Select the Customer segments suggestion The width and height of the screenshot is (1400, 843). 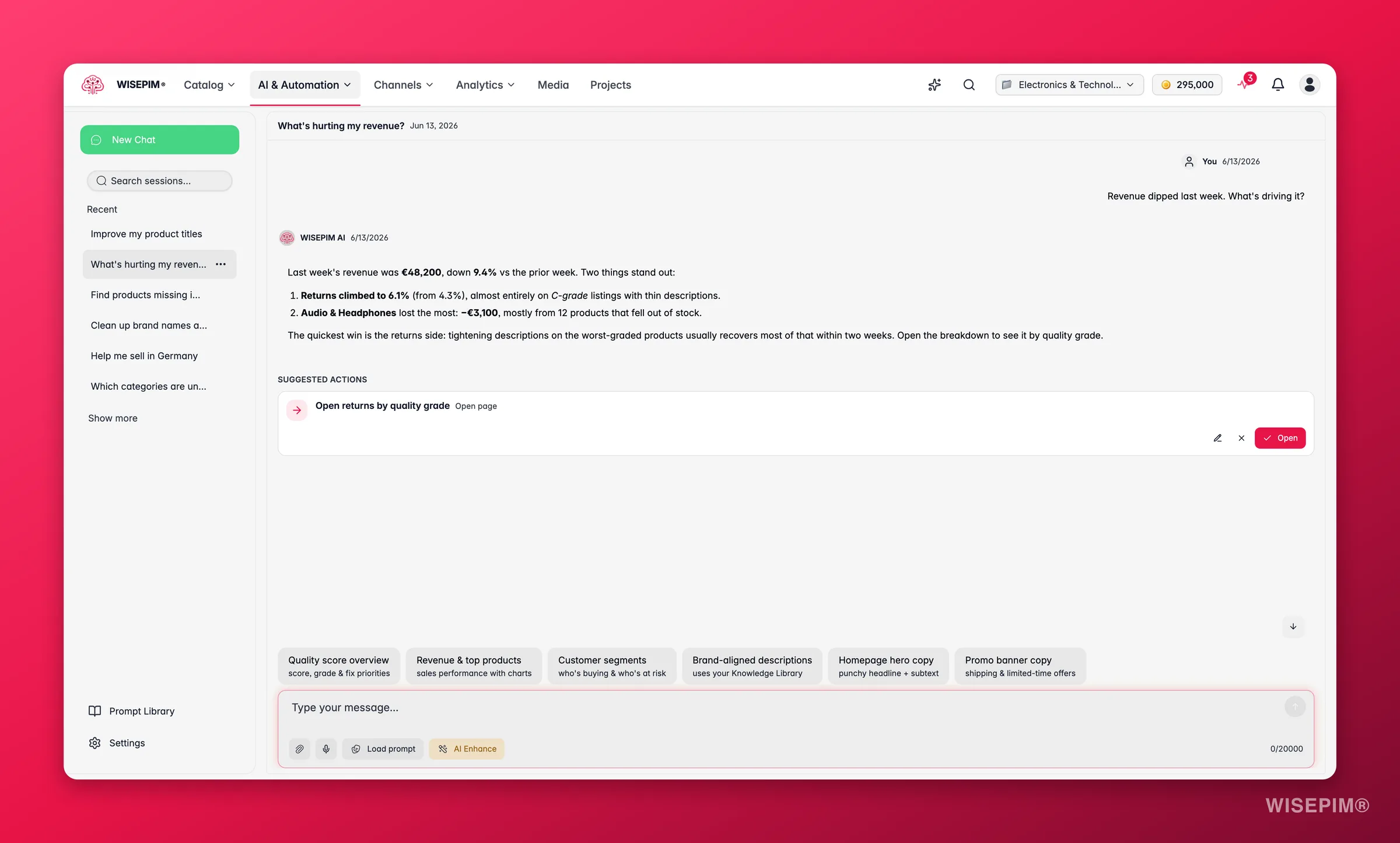click(x=611, y=666)
